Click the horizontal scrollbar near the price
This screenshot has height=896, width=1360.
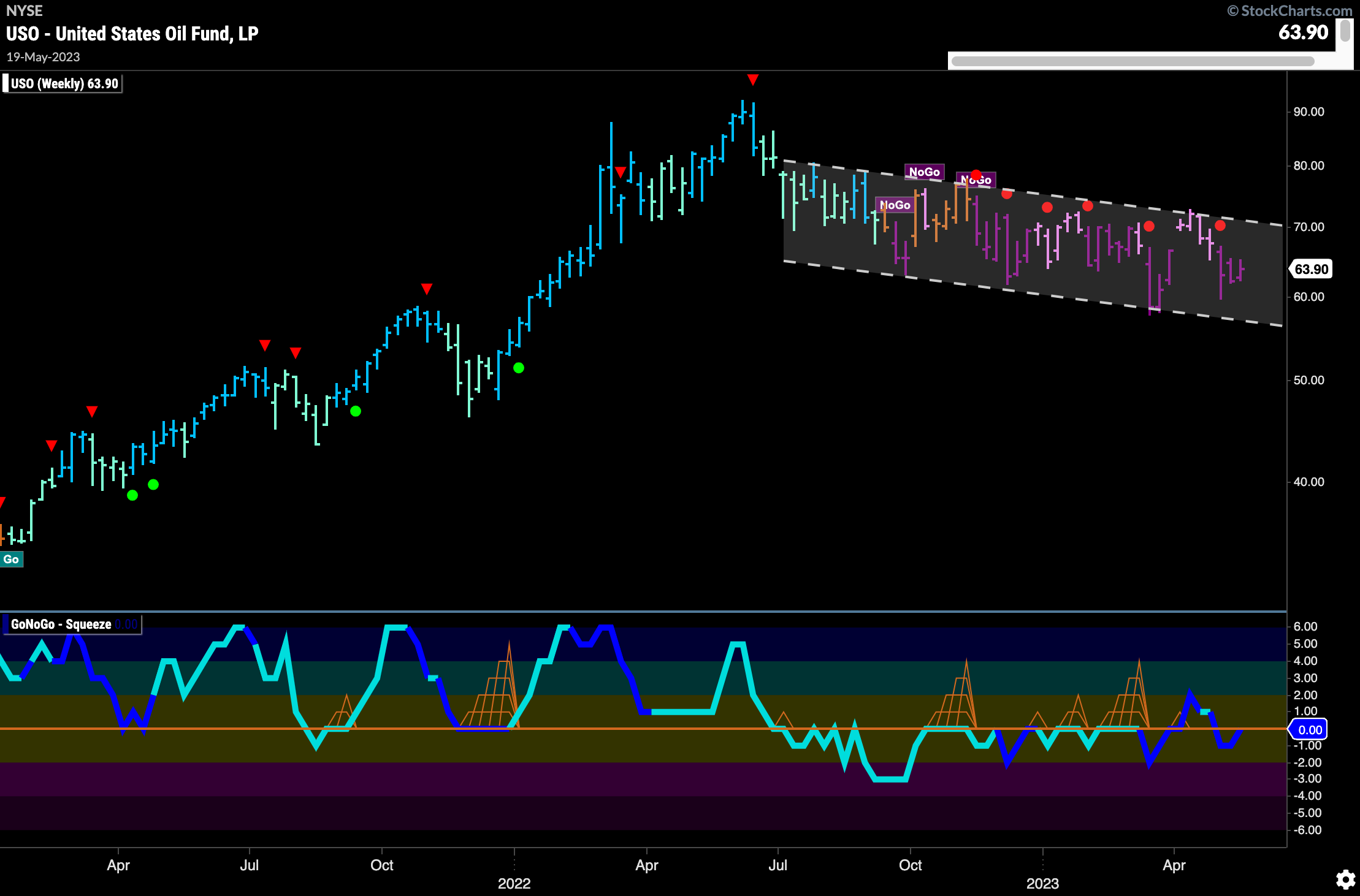1133,61
